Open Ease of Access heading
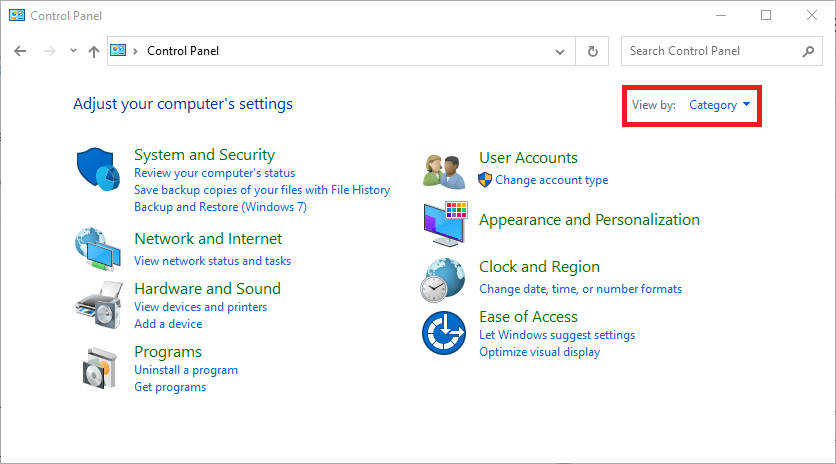The image size is (836, 464). (528, 317)
